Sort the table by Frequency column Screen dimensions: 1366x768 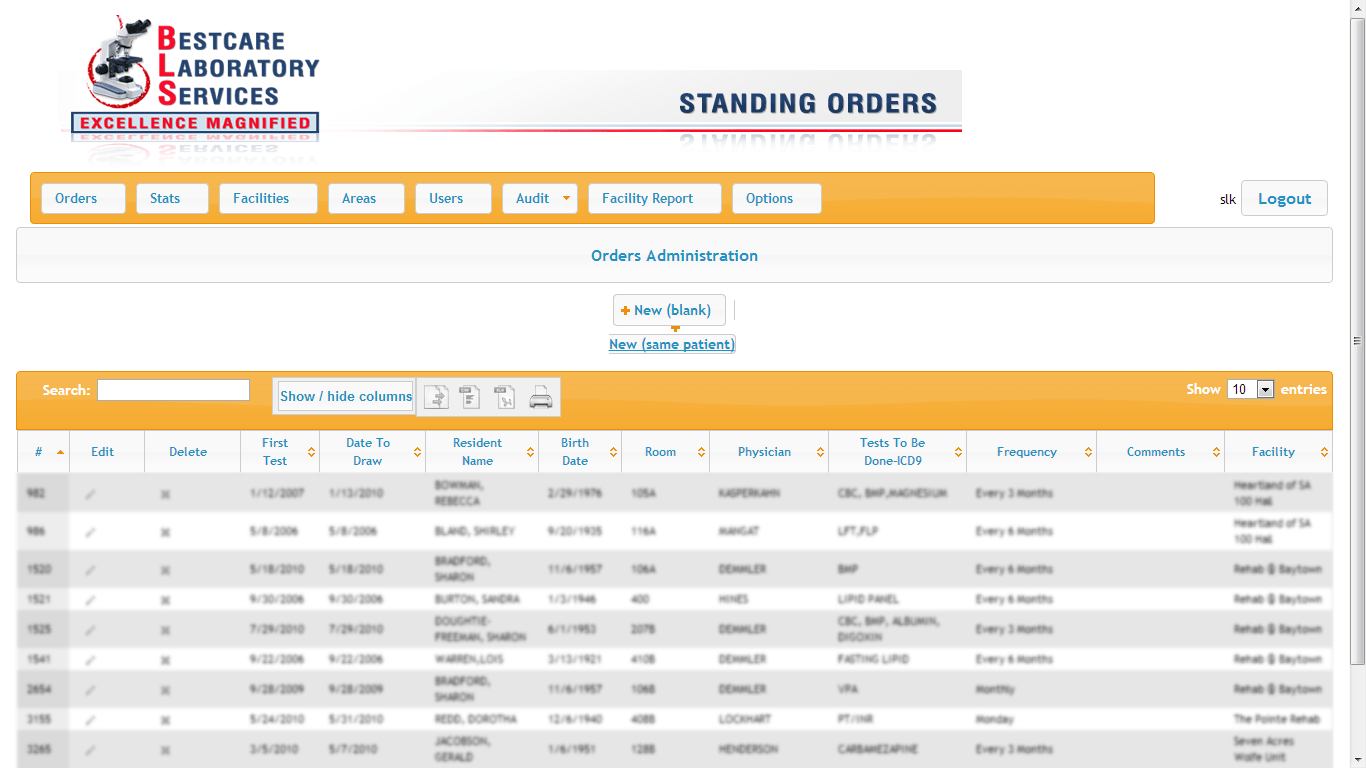pyautogui.click(x=1027, y=452)
